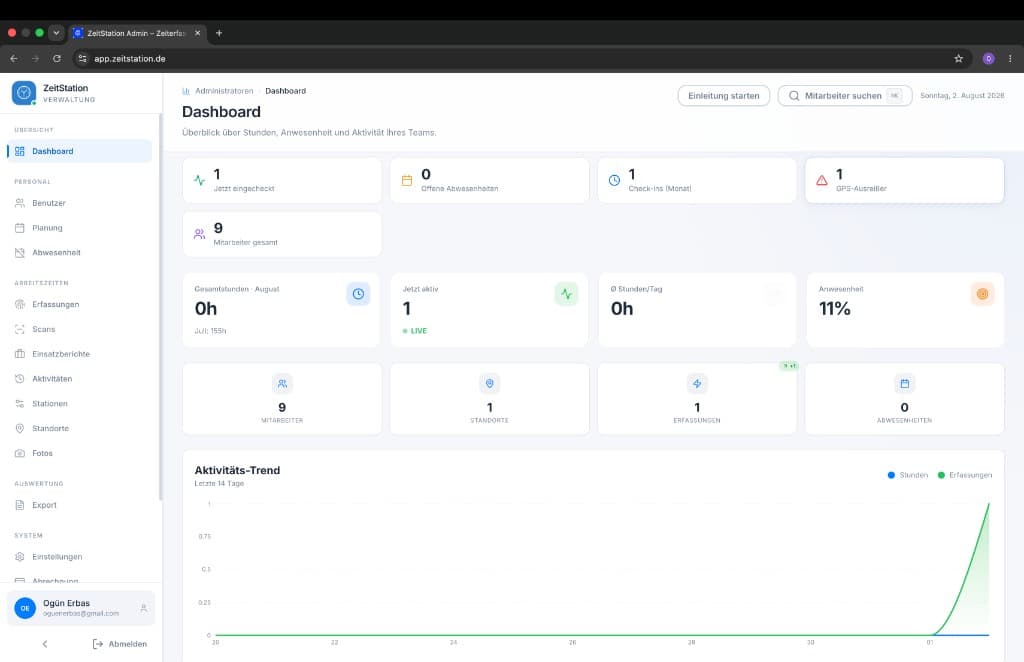Click the Sonntag, 2. August date text
1024x662 pixels.
(962, 95)
